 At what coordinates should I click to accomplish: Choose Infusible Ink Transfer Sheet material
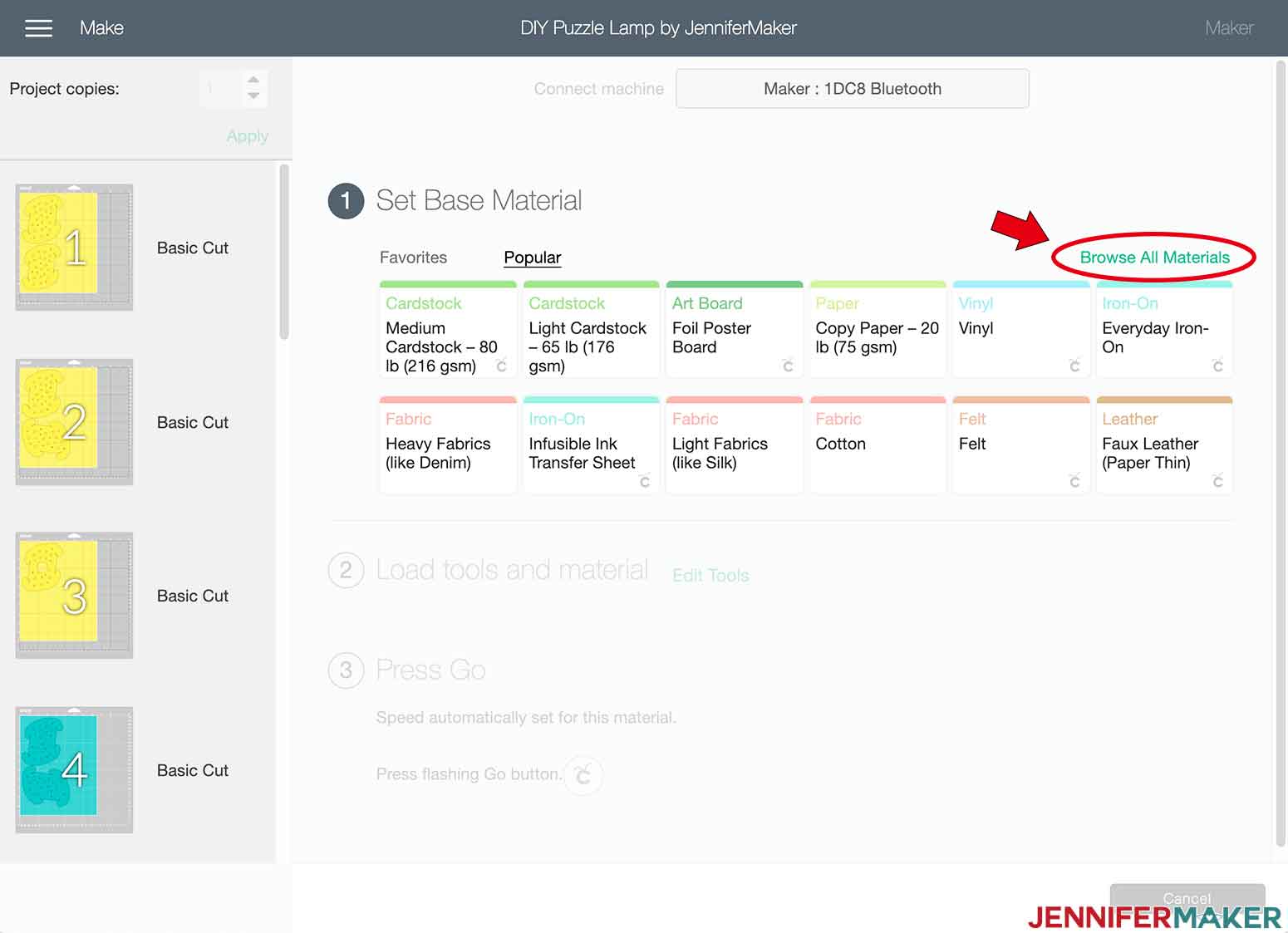click(x=591, y=445)
